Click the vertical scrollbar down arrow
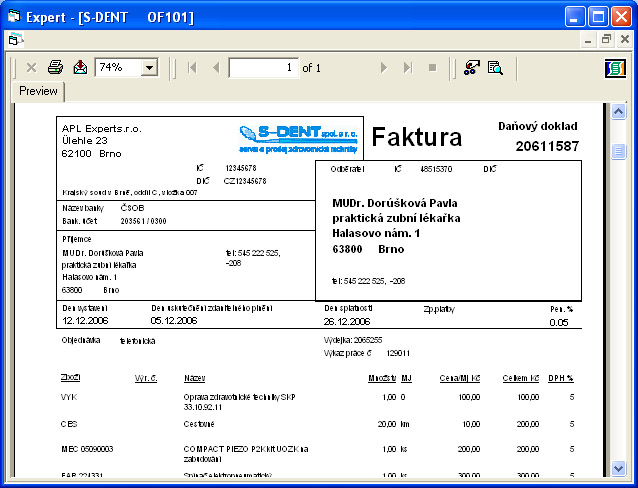This screenshot has width=638, height=488. [x=618, y=467]
